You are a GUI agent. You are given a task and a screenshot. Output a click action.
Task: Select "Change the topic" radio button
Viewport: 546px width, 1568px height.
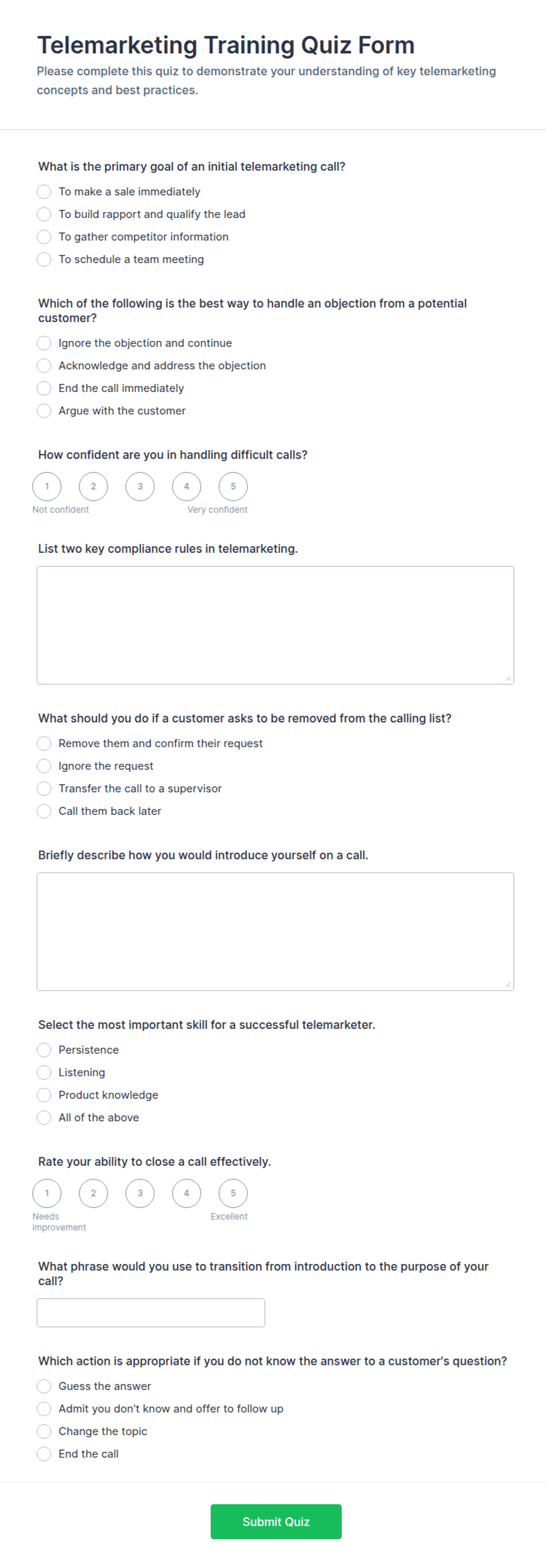point(44,1431)
